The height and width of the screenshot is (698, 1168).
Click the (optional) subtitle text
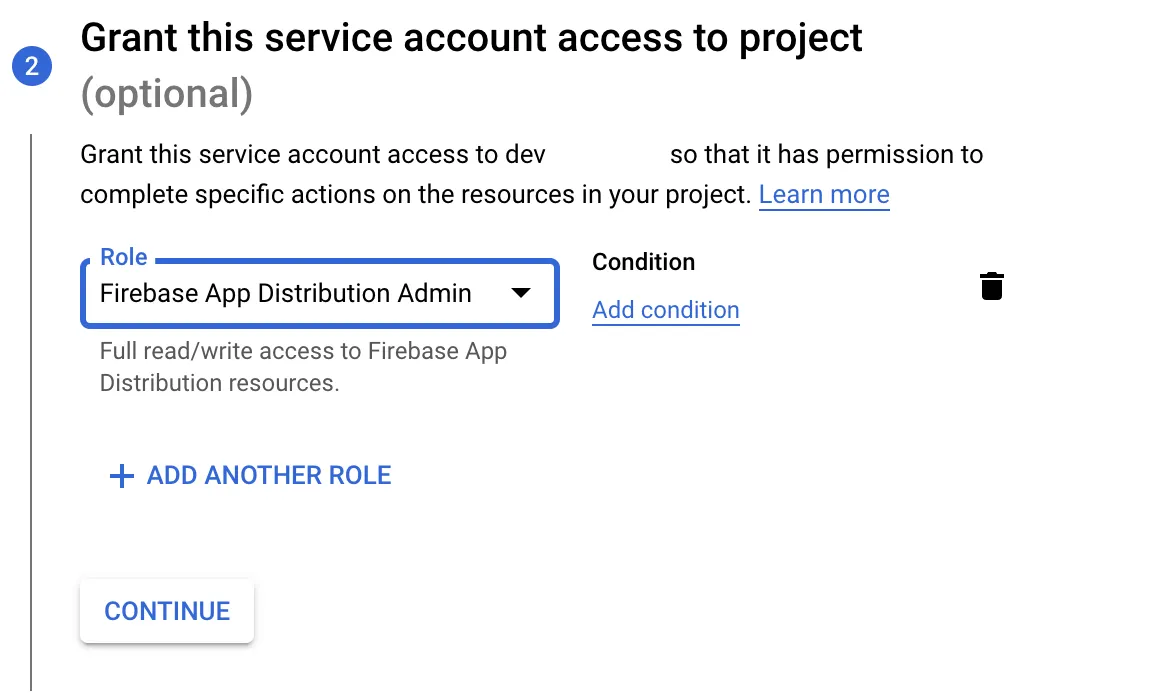167,94
